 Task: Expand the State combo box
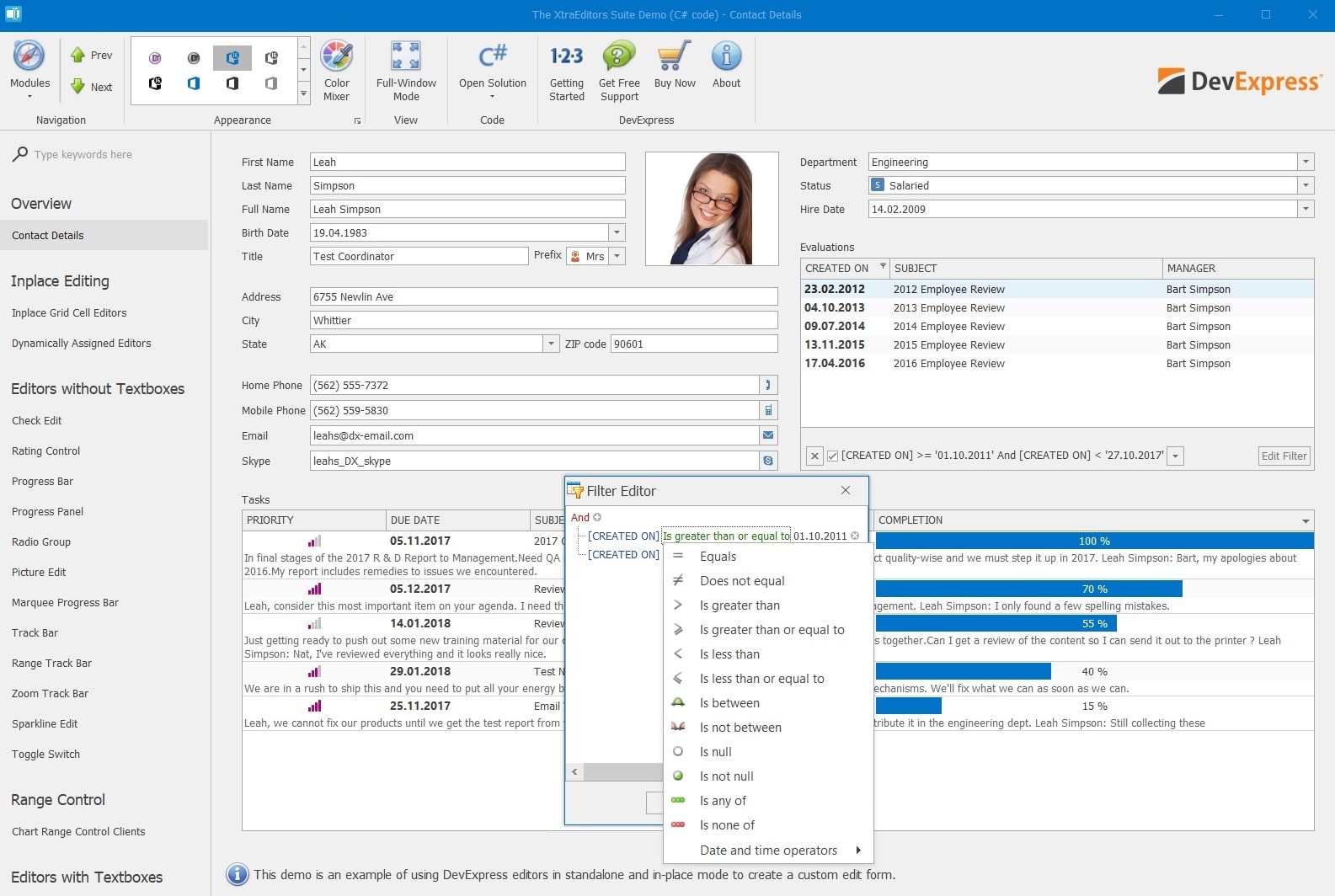click(551, 344)
